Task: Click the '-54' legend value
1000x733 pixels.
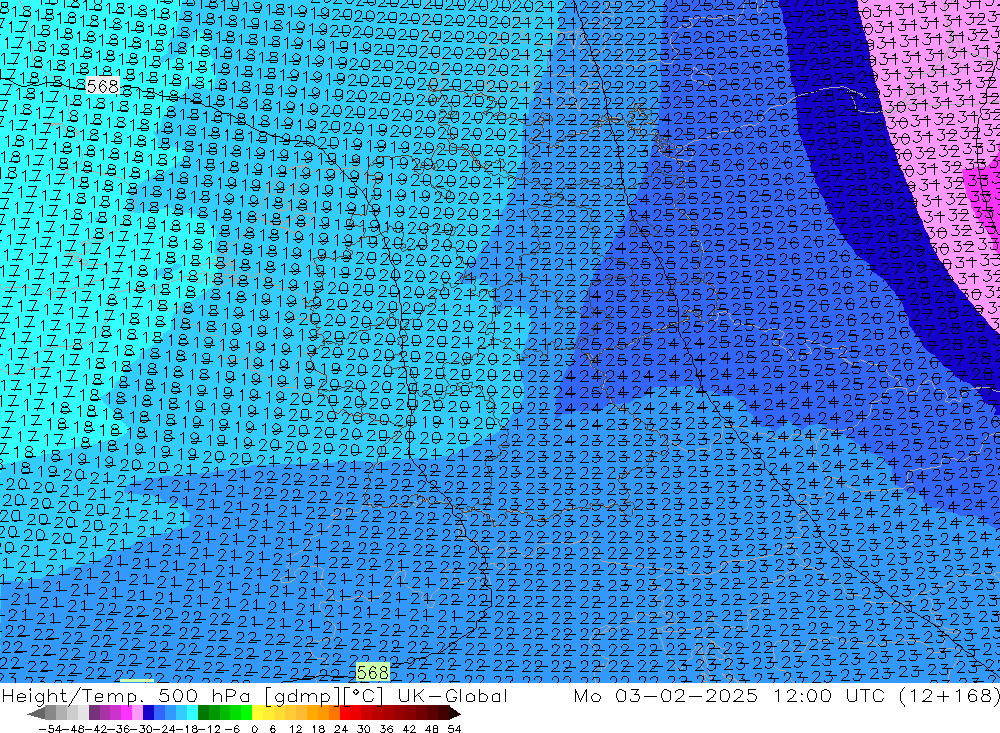Action: pyautogui.click(x=48, y=729)
